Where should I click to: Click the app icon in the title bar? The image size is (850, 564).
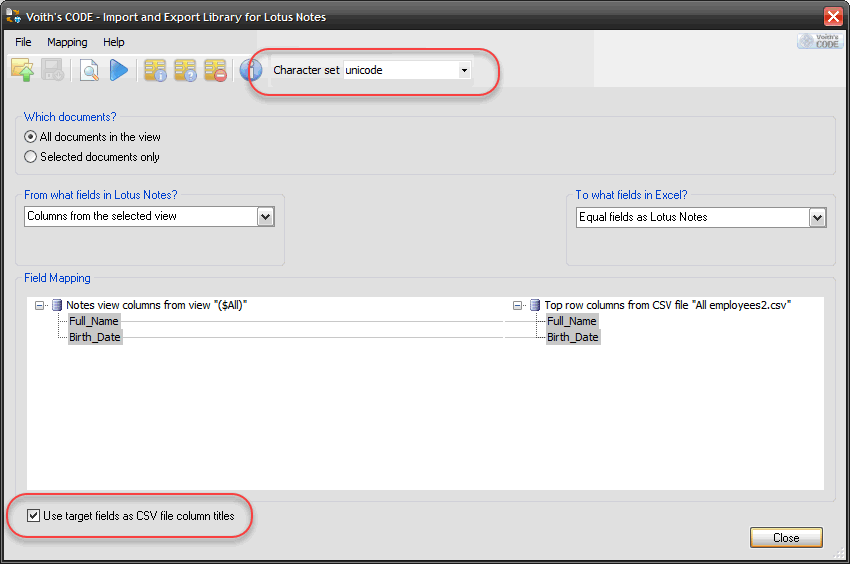[14, 16]
